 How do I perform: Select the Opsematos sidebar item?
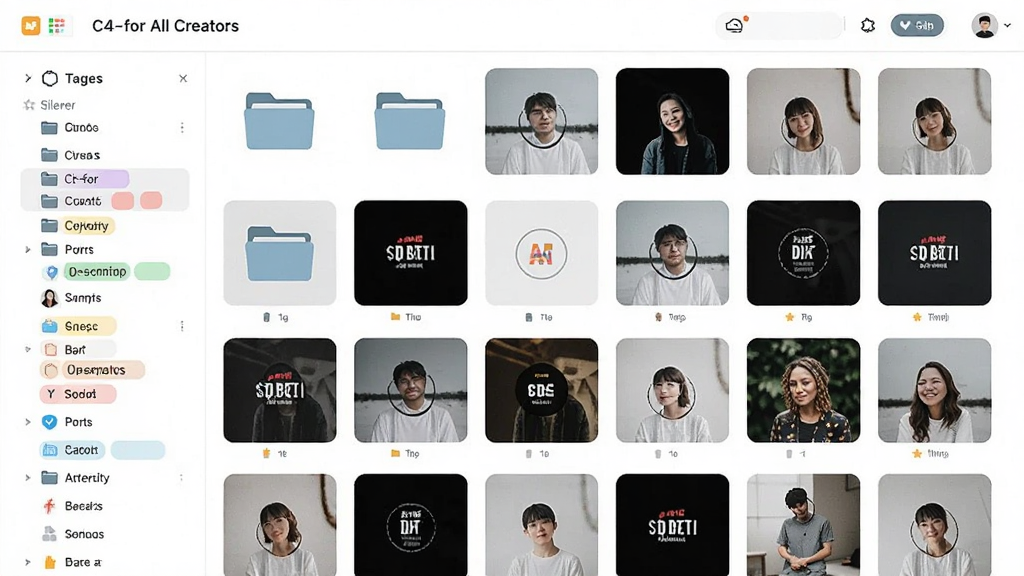(92, 370)
